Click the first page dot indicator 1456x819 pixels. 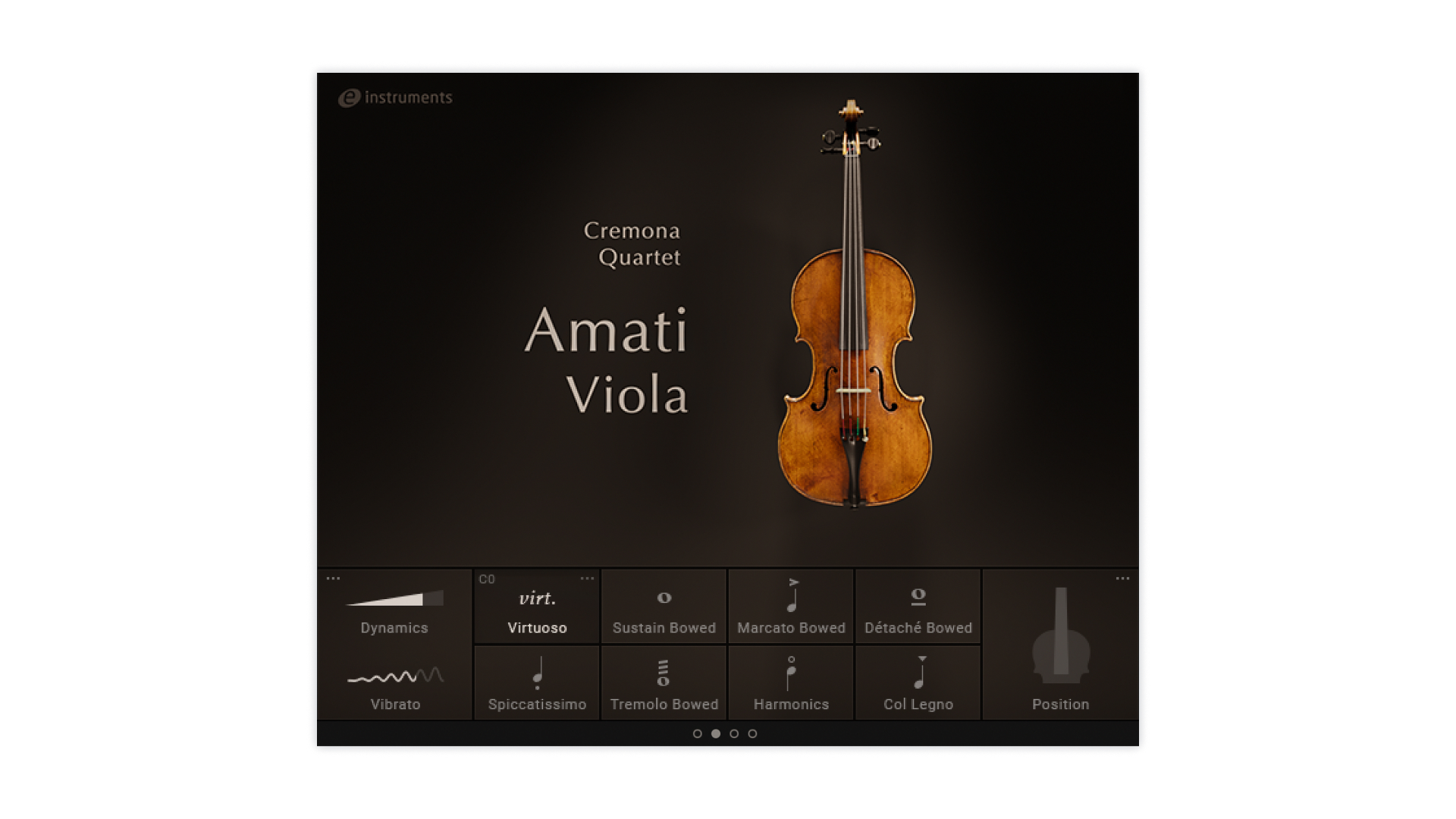click(698, 733)
